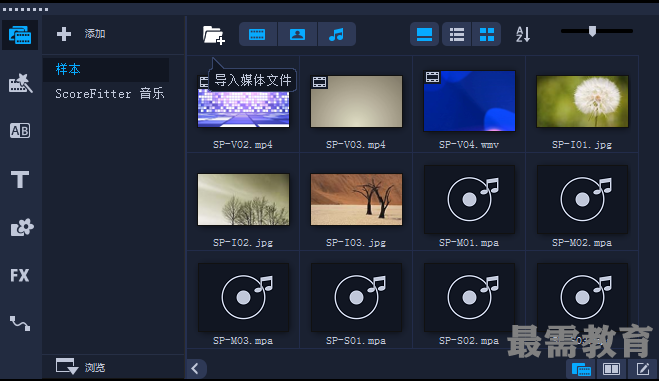This screenshot has height=381, width=659.
Task: Click the SP-M01.mpa file name
Action: (469, 243)
